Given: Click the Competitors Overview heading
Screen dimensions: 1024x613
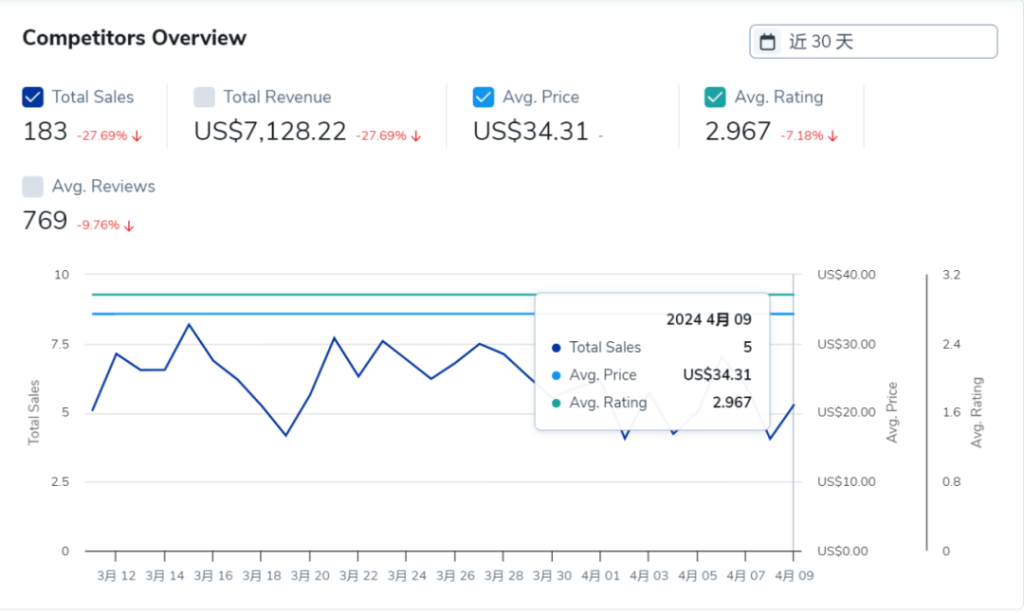Looking at the screenshot, I should (134, 38).
